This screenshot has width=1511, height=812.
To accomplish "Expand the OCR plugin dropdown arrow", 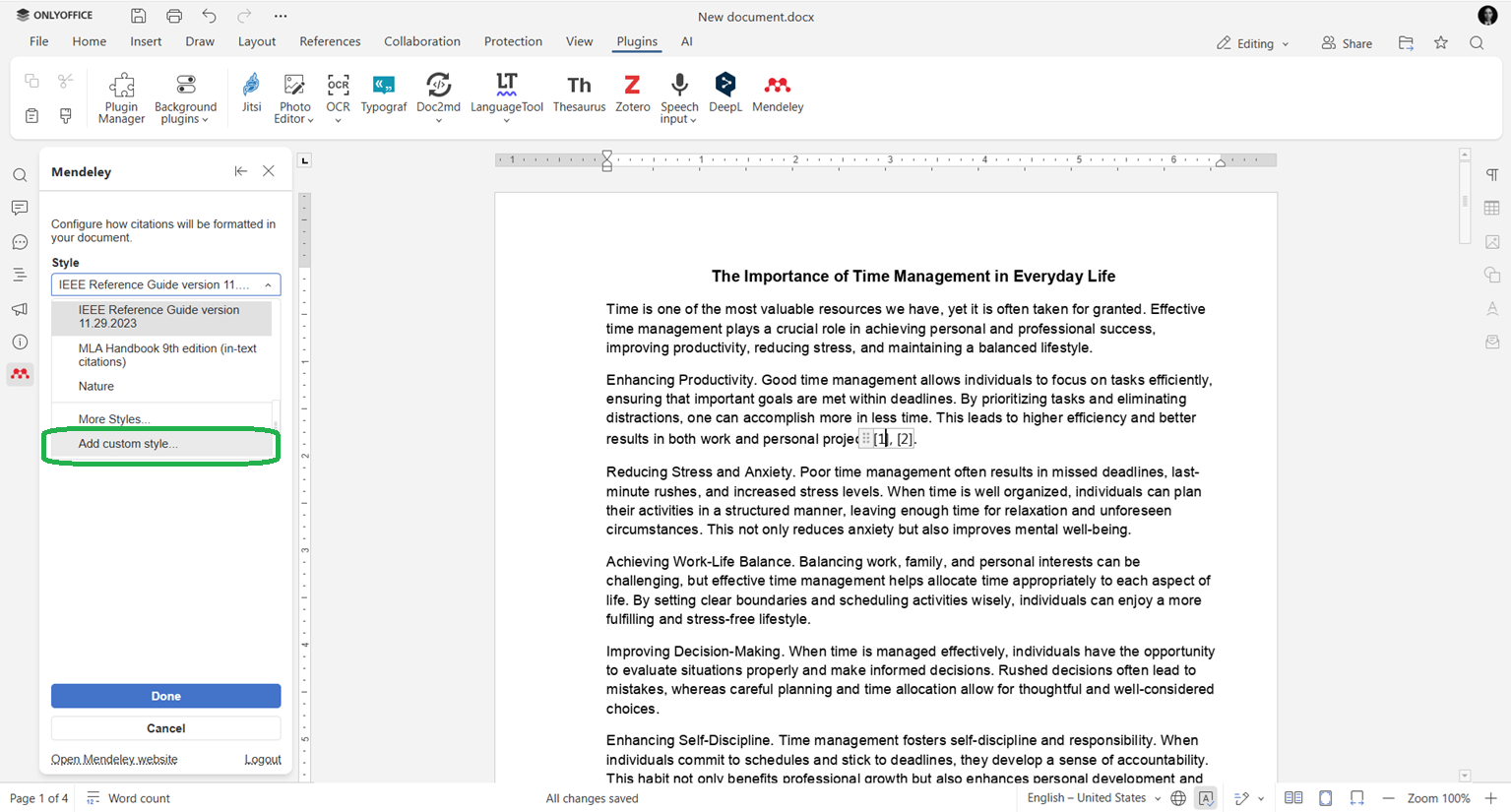I will click(x=338, y=121).
